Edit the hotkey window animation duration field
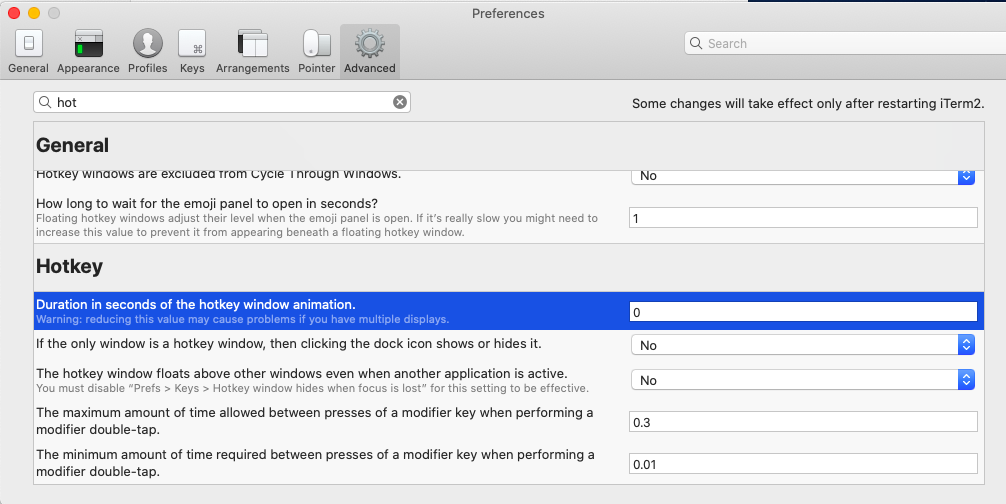The height and width of the screenshot is (504, 1006). (x=802, y=312)
